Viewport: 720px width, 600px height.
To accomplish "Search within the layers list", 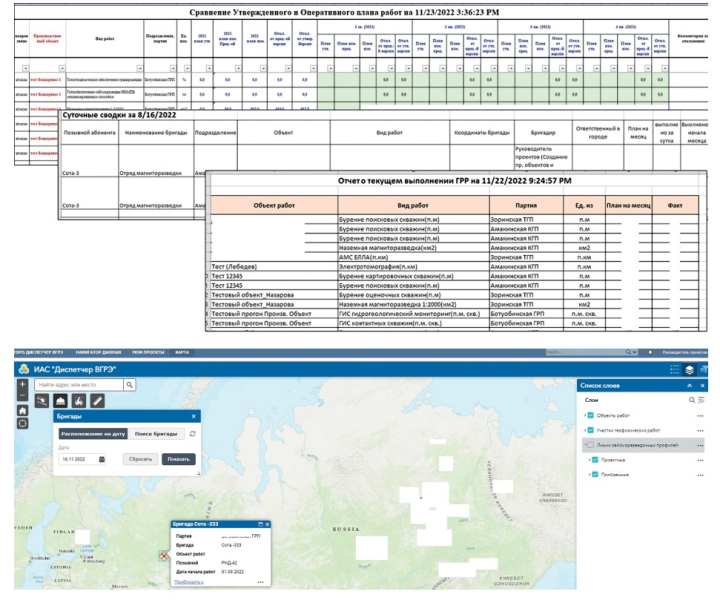I will tap(692, 400).
